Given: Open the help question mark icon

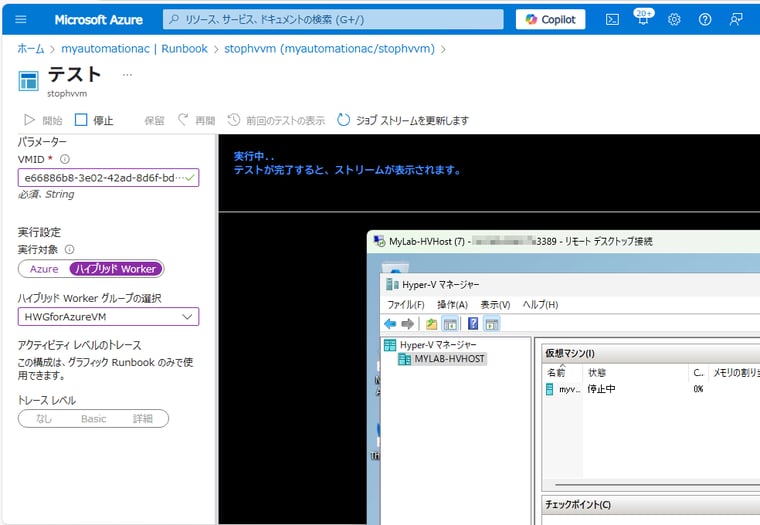Looking at the screenshot, I should click(705, 19).
